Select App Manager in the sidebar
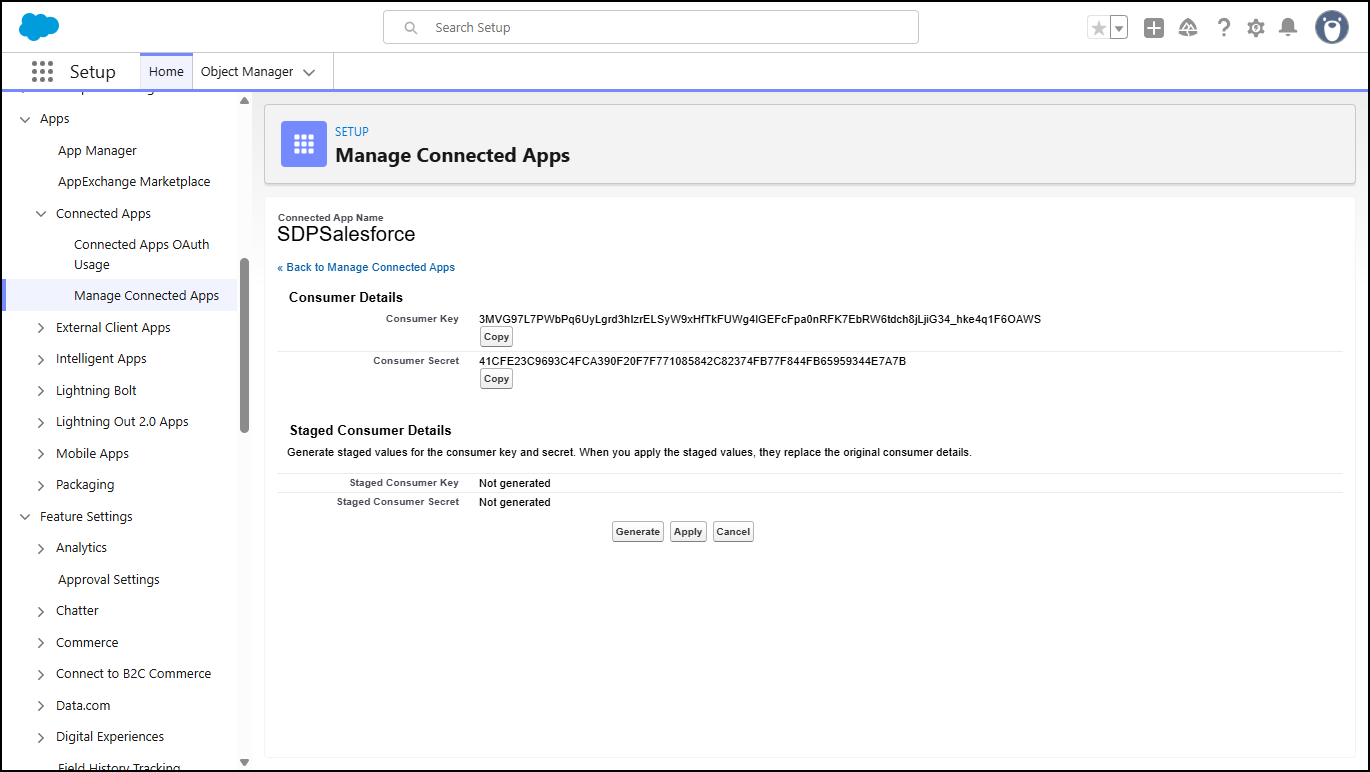Viewport: 1370px width, 772px height. (97, 151)
